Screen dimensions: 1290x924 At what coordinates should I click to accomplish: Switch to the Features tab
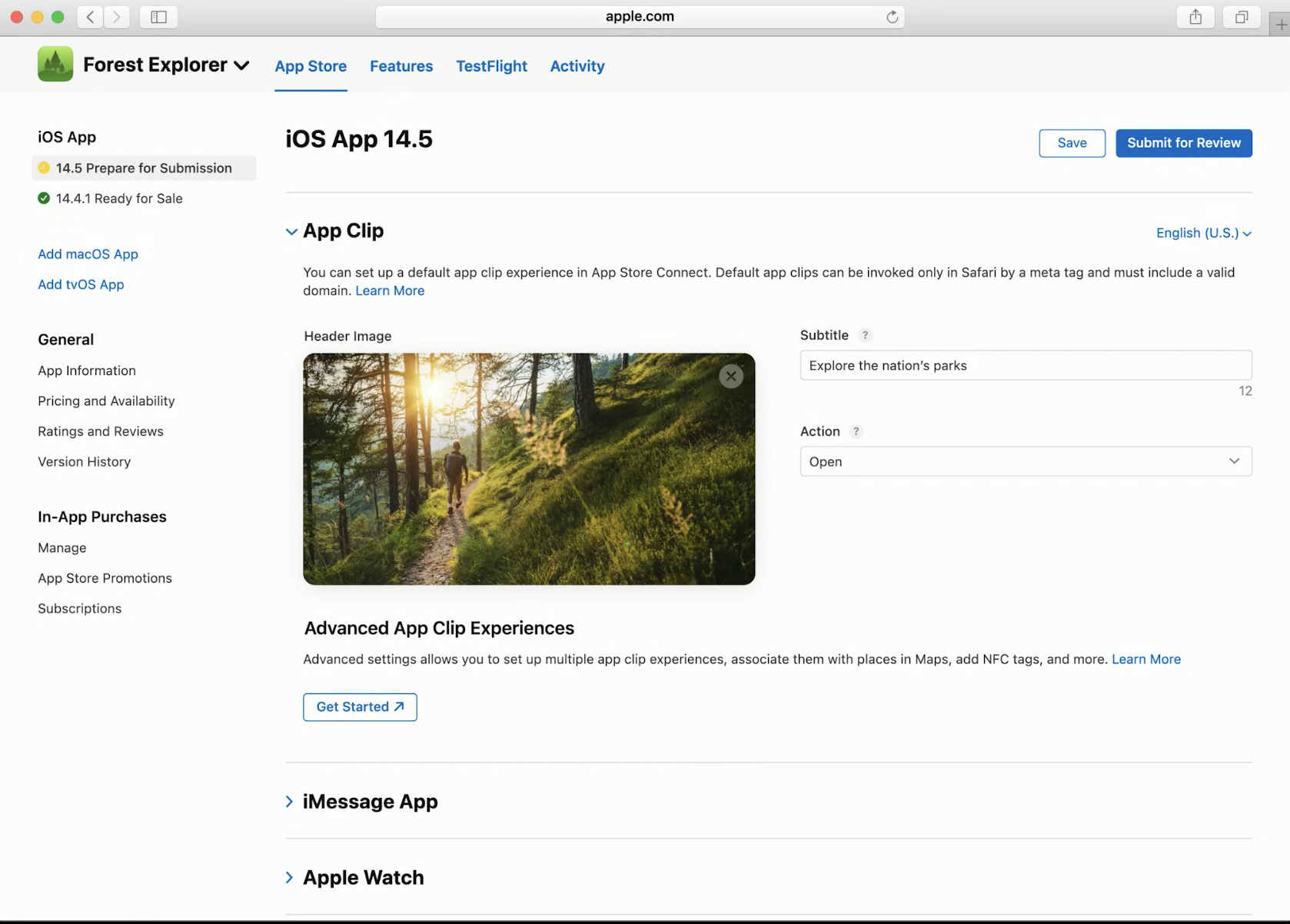401,66
